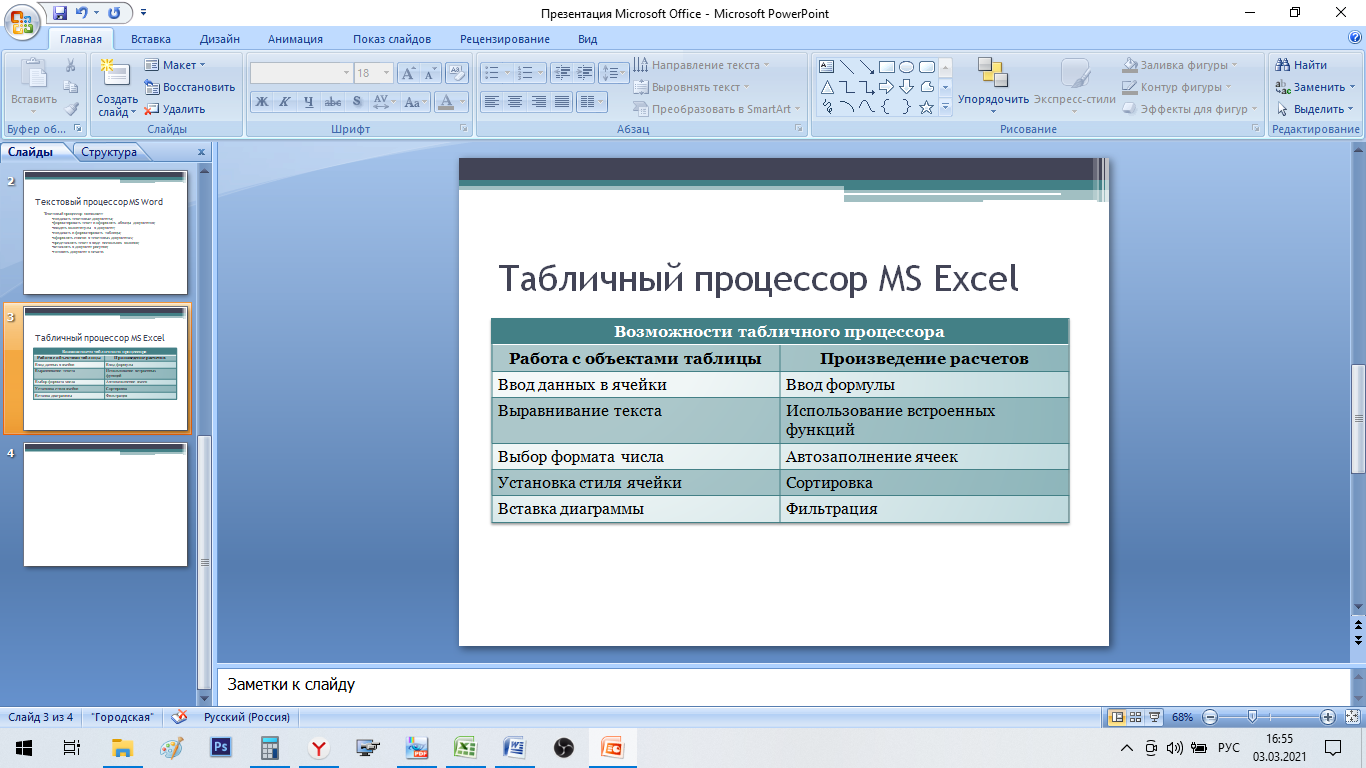This screenshot has width=1366, height=768.
Task: Decrease font size with the small A icon
Action: click(430, 73)
